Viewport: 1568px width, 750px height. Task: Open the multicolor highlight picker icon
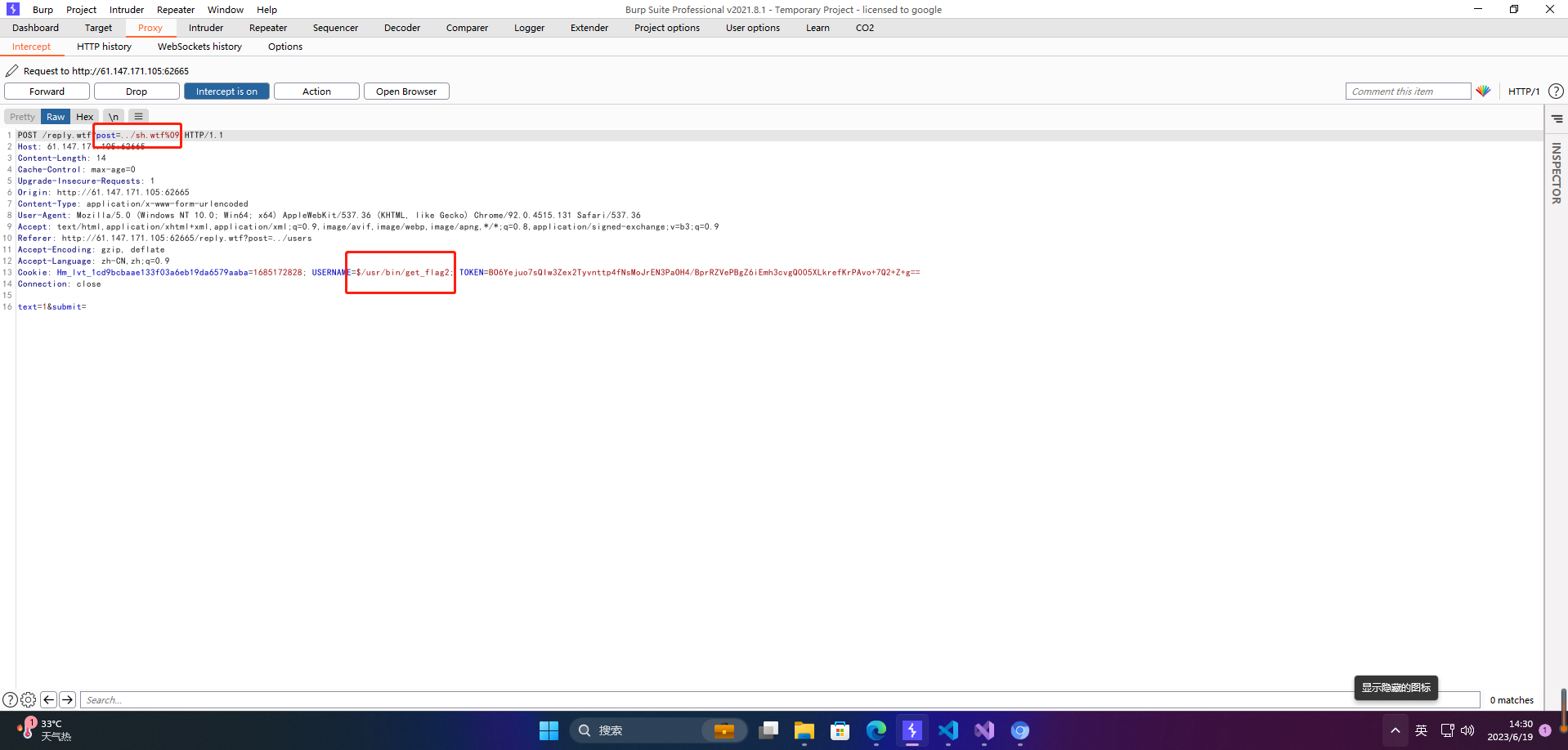point(1483,92)
